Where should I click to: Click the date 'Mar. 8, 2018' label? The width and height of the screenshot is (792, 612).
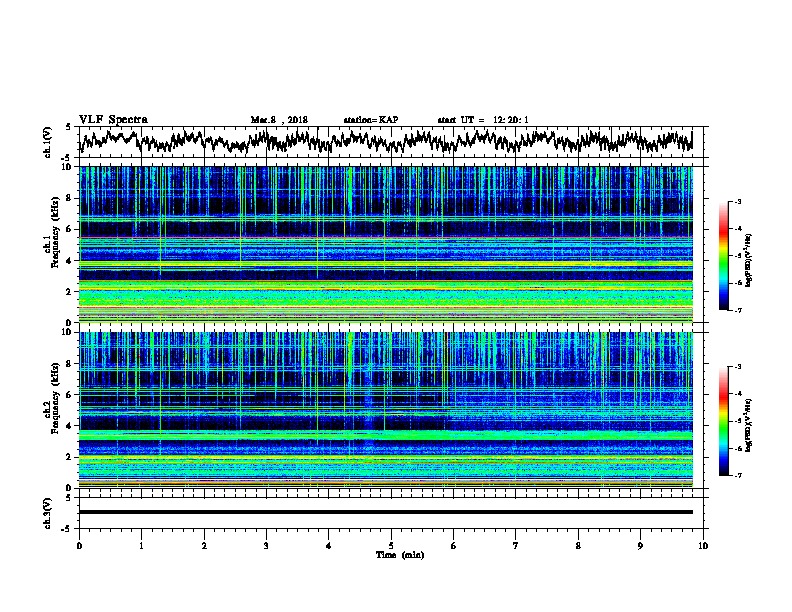(x=279, y=120)
